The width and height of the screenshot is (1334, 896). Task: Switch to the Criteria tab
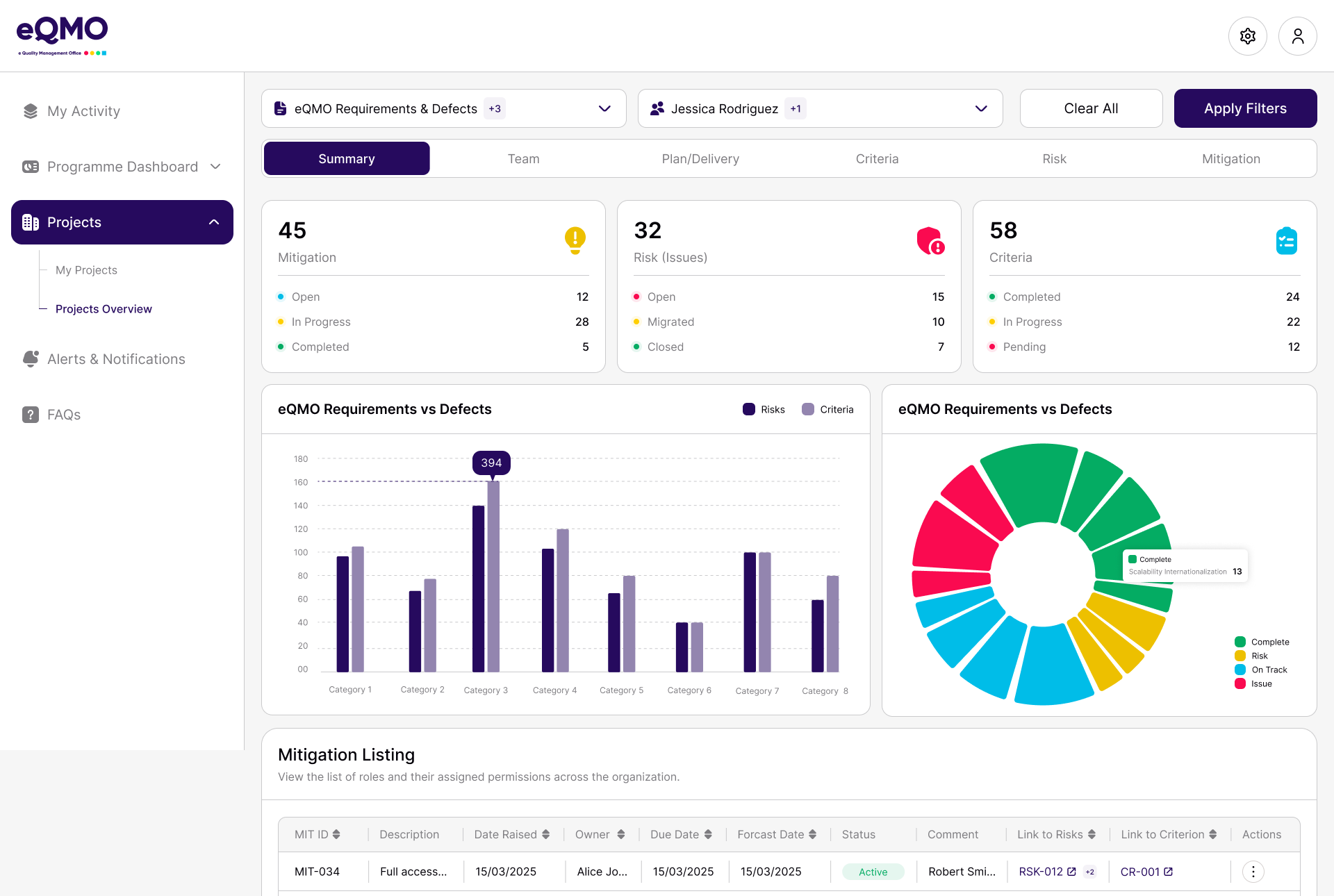click(x=877, y=158)
